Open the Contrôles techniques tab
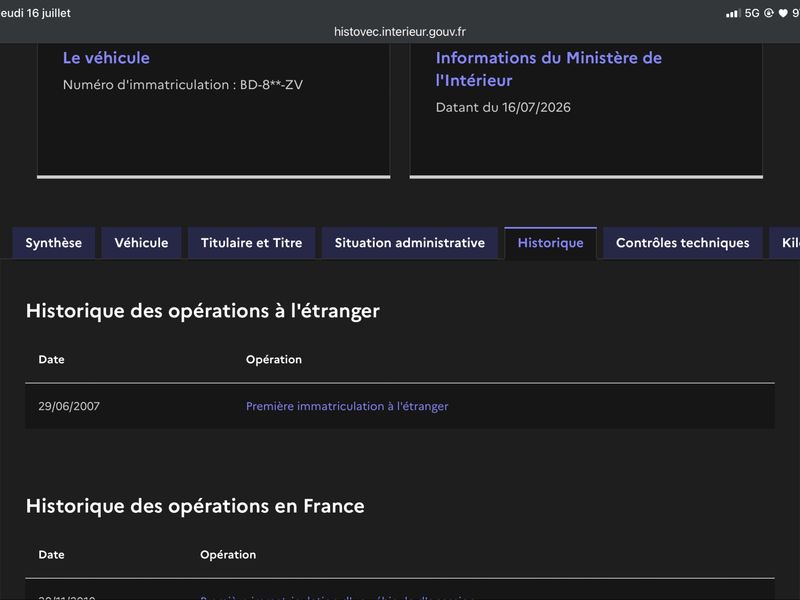This screenshot has height=600, width=800. 683,243
